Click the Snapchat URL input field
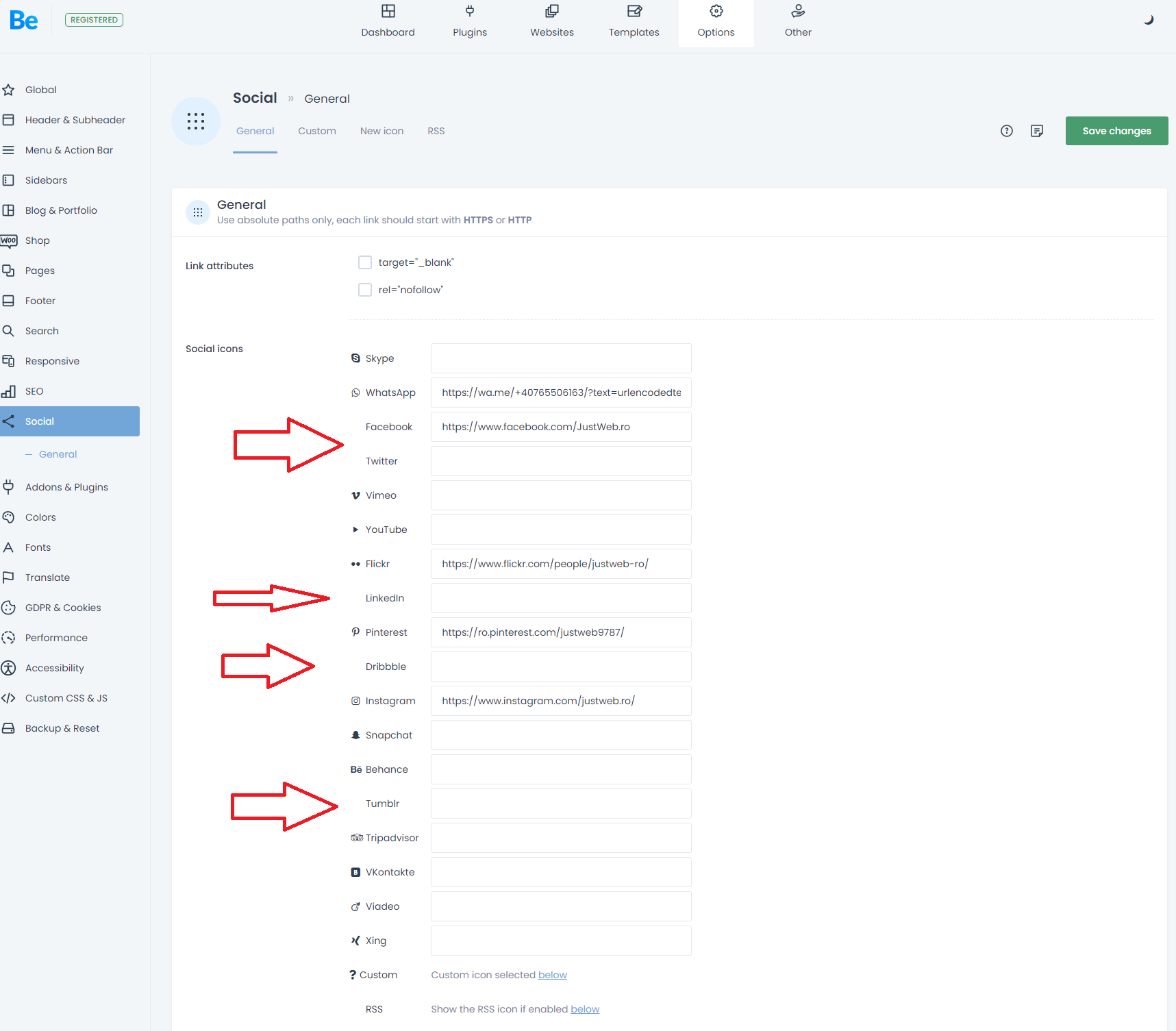This screenshot has height=1031, width=1176. click(561, 735)
